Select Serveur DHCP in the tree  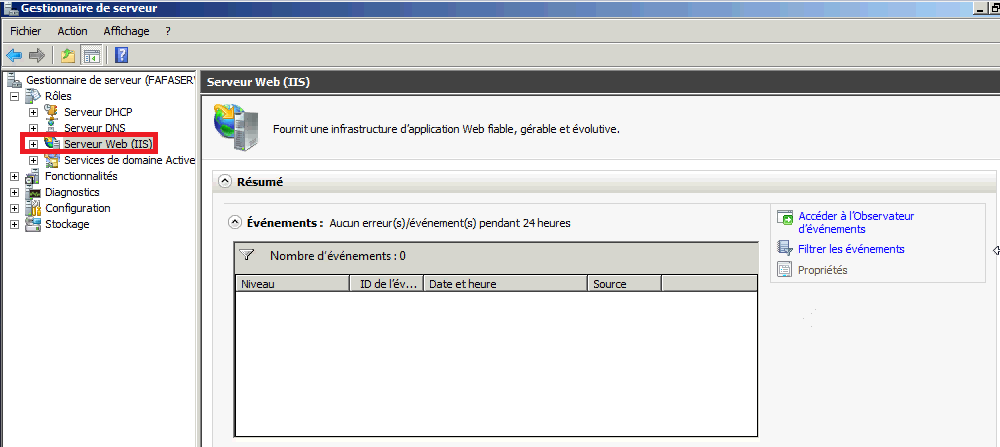point(98,112)
